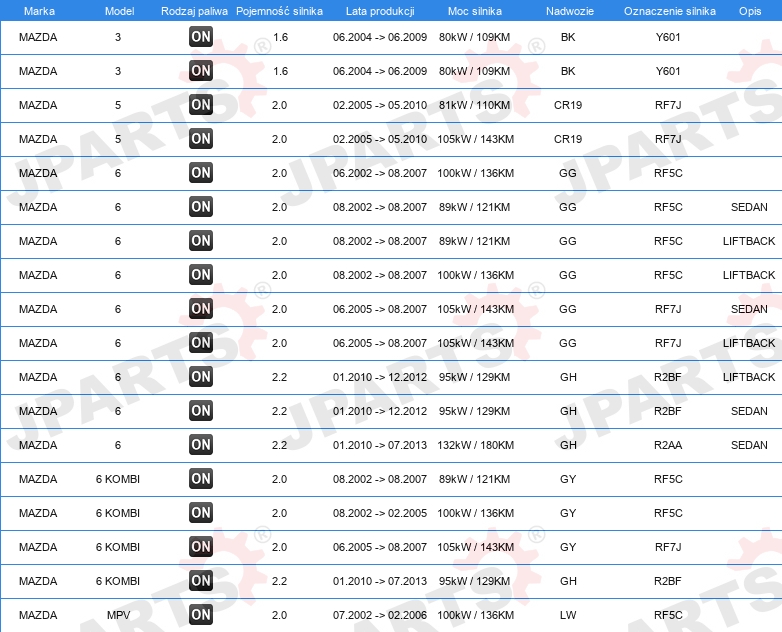The width and height of the screenshot is (782, 632).
Task: Click the ON fuel badge for Mazda 5 81kW
Action: coord(201,105)
